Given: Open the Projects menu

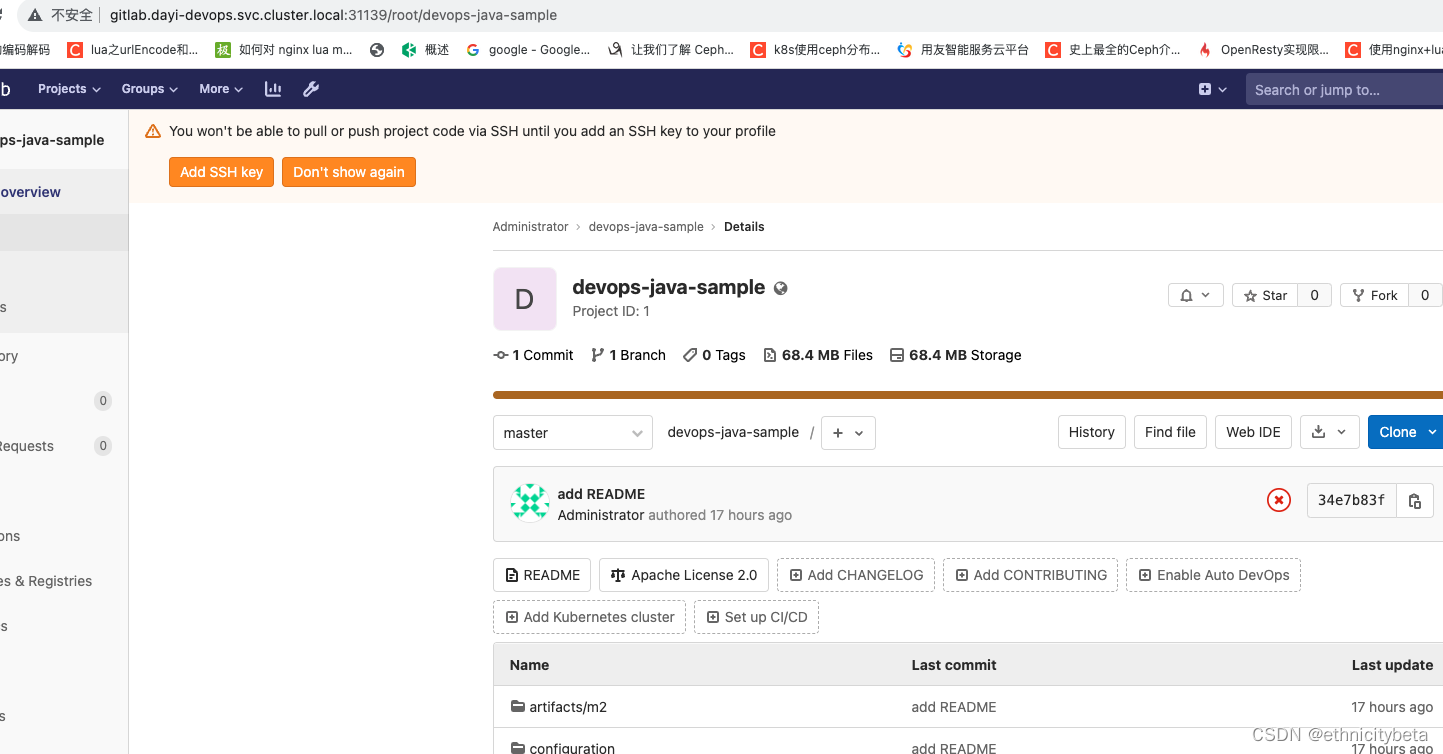Looking at the screenshot, I should tap(67, 89).
